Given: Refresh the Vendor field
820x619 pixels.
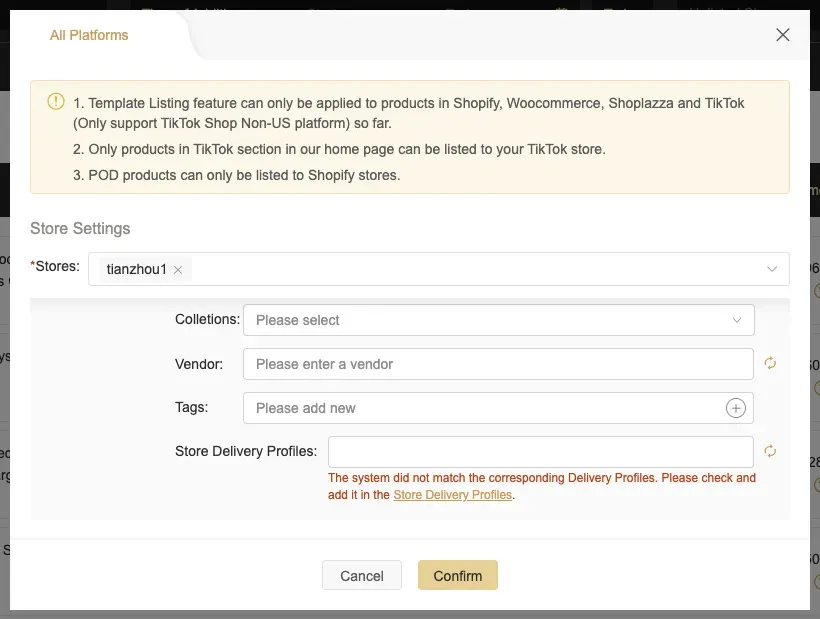Looking at the screenshot, I should pos(770,364).
